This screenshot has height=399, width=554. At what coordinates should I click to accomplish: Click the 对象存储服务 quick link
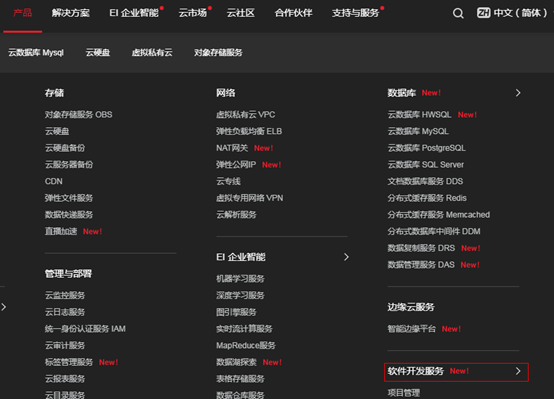point(218,53)
